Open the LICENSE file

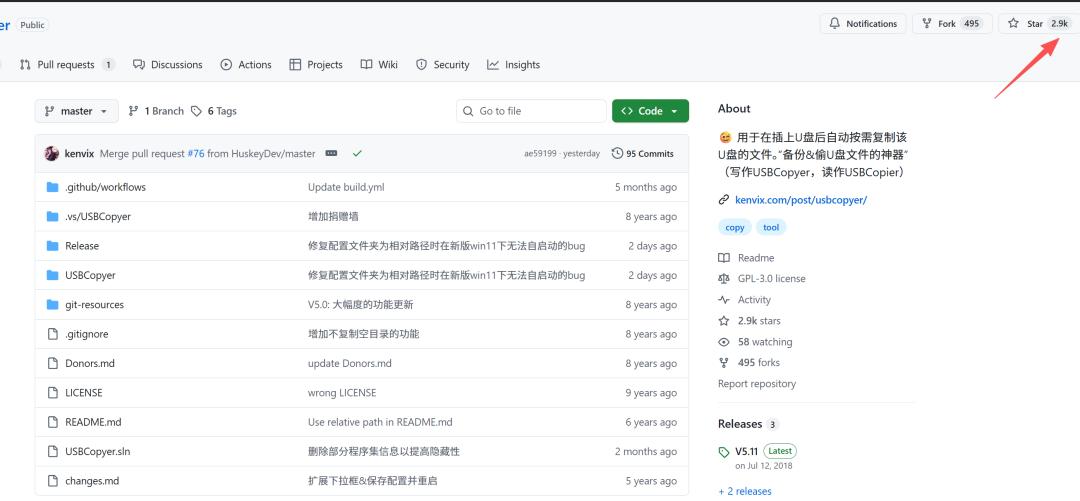click(84, 393)
